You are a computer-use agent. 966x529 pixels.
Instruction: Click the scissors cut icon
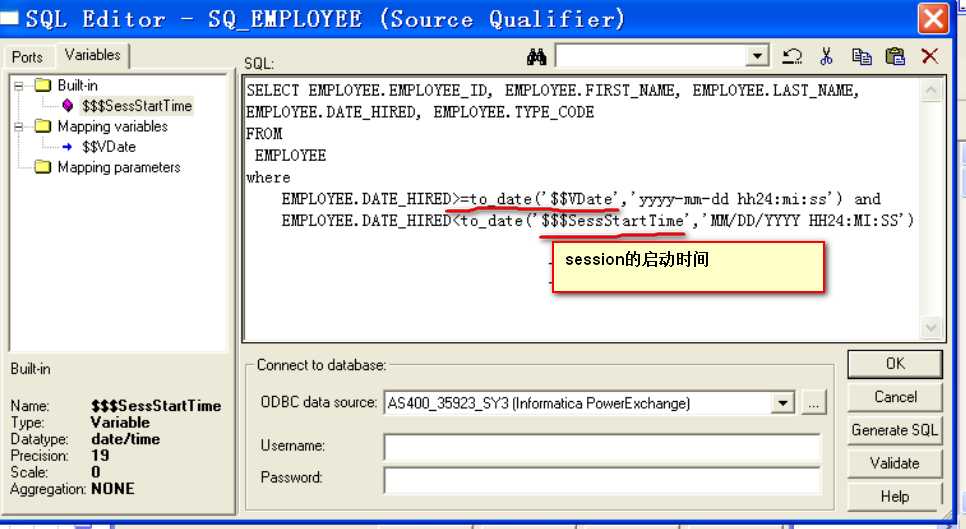click(x=826, y=57)
